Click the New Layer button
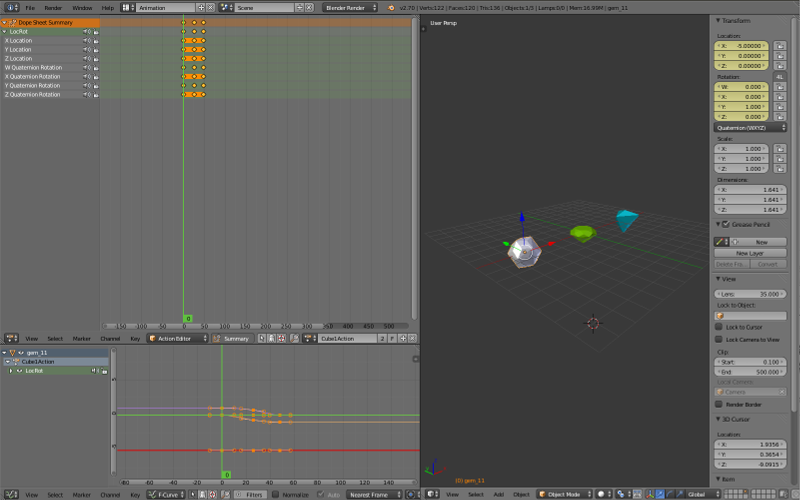This screenshot has width=800, height=500. coord(750,254)
